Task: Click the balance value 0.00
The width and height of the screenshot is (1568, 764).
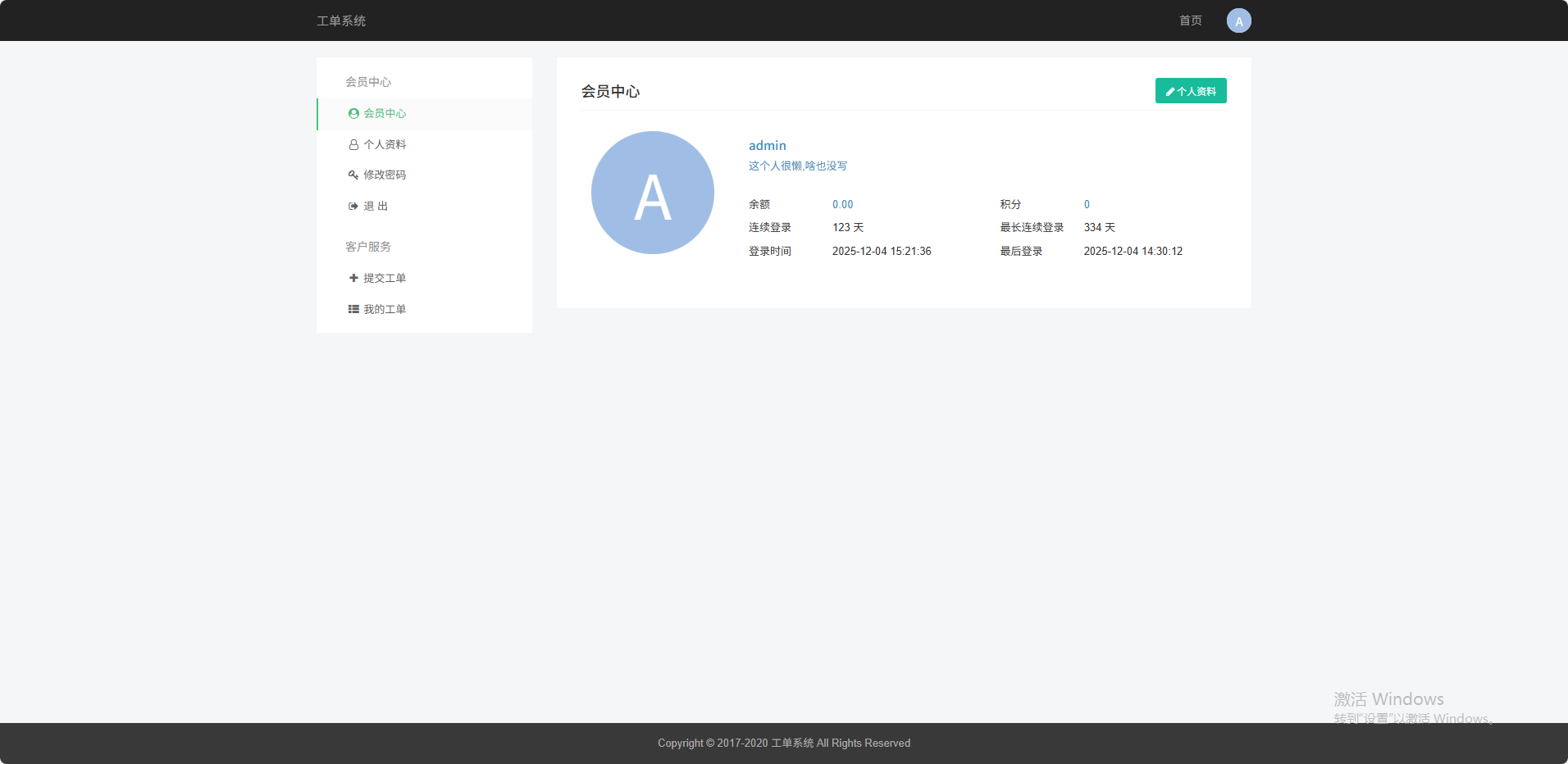Action: 842,205
